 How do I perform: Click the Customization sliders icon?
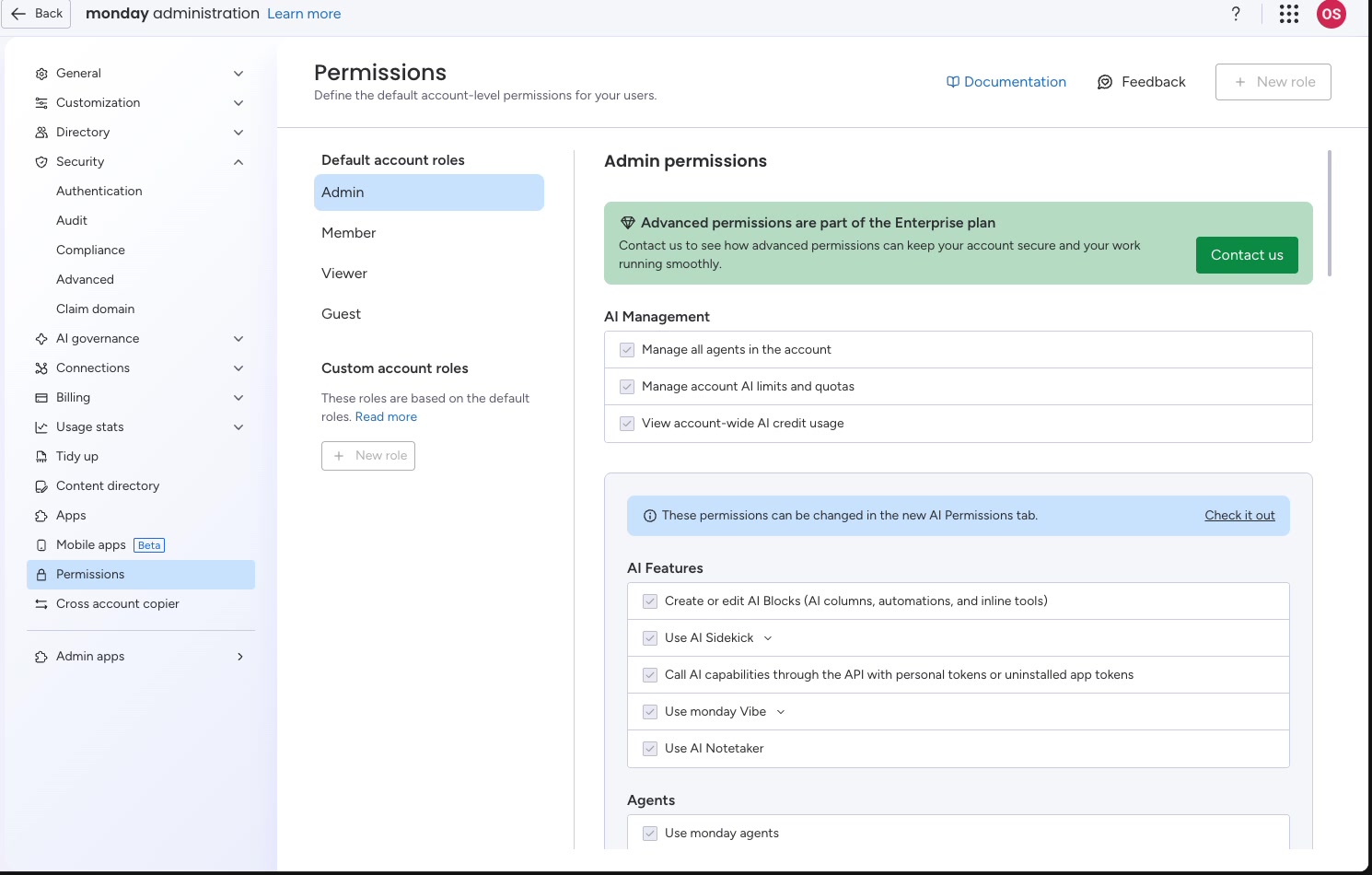coord(41,103)
